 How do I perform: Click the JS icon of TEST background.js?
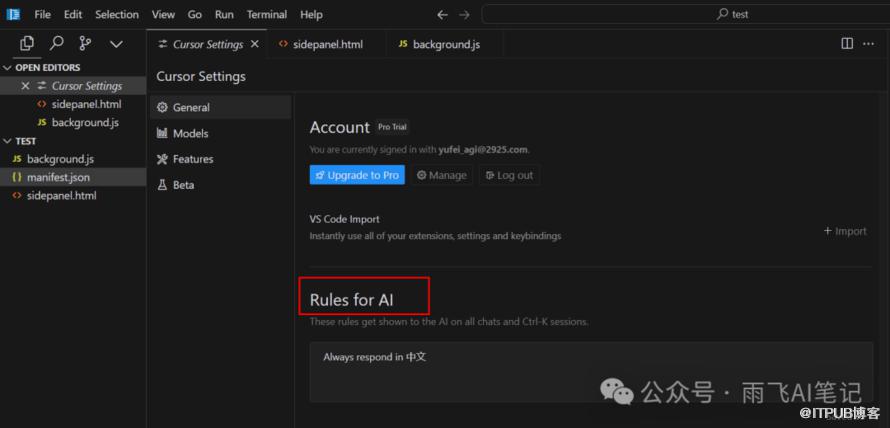click(17, 159)
